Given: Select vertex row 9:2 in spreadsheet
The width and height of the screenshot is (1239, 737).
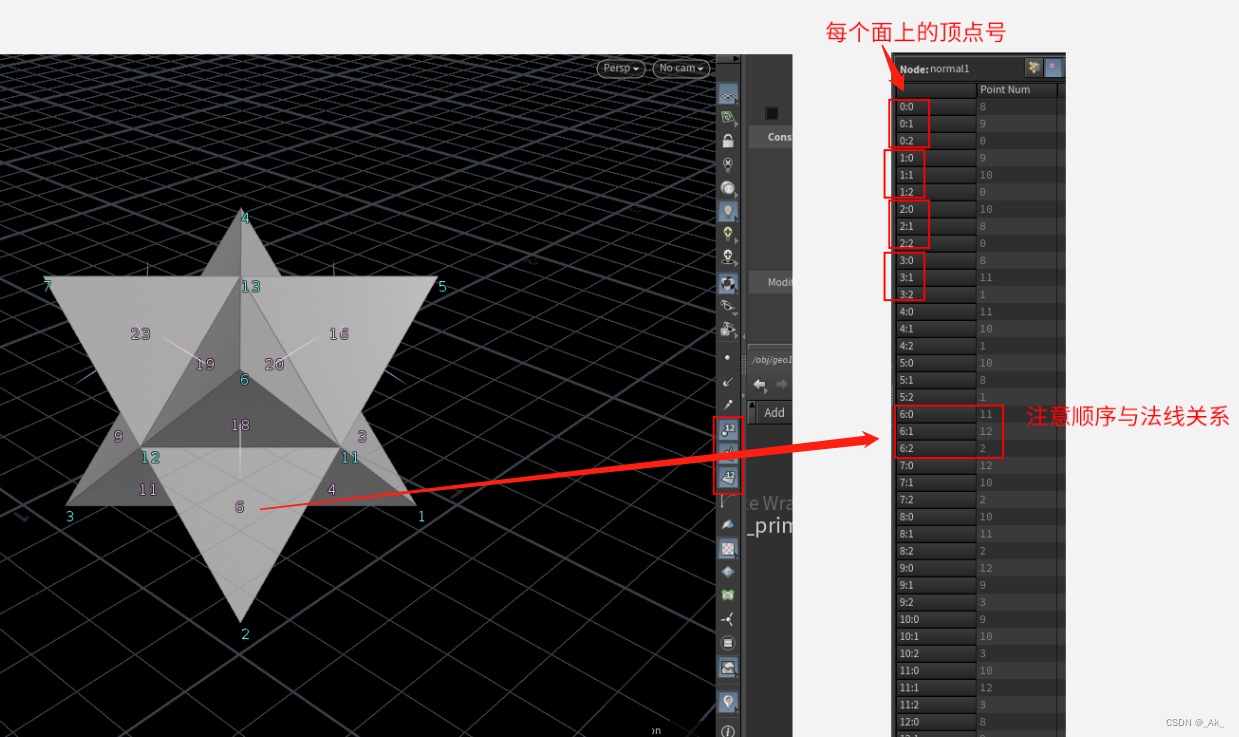Looking at the screenshot, I should click(935, 602).
